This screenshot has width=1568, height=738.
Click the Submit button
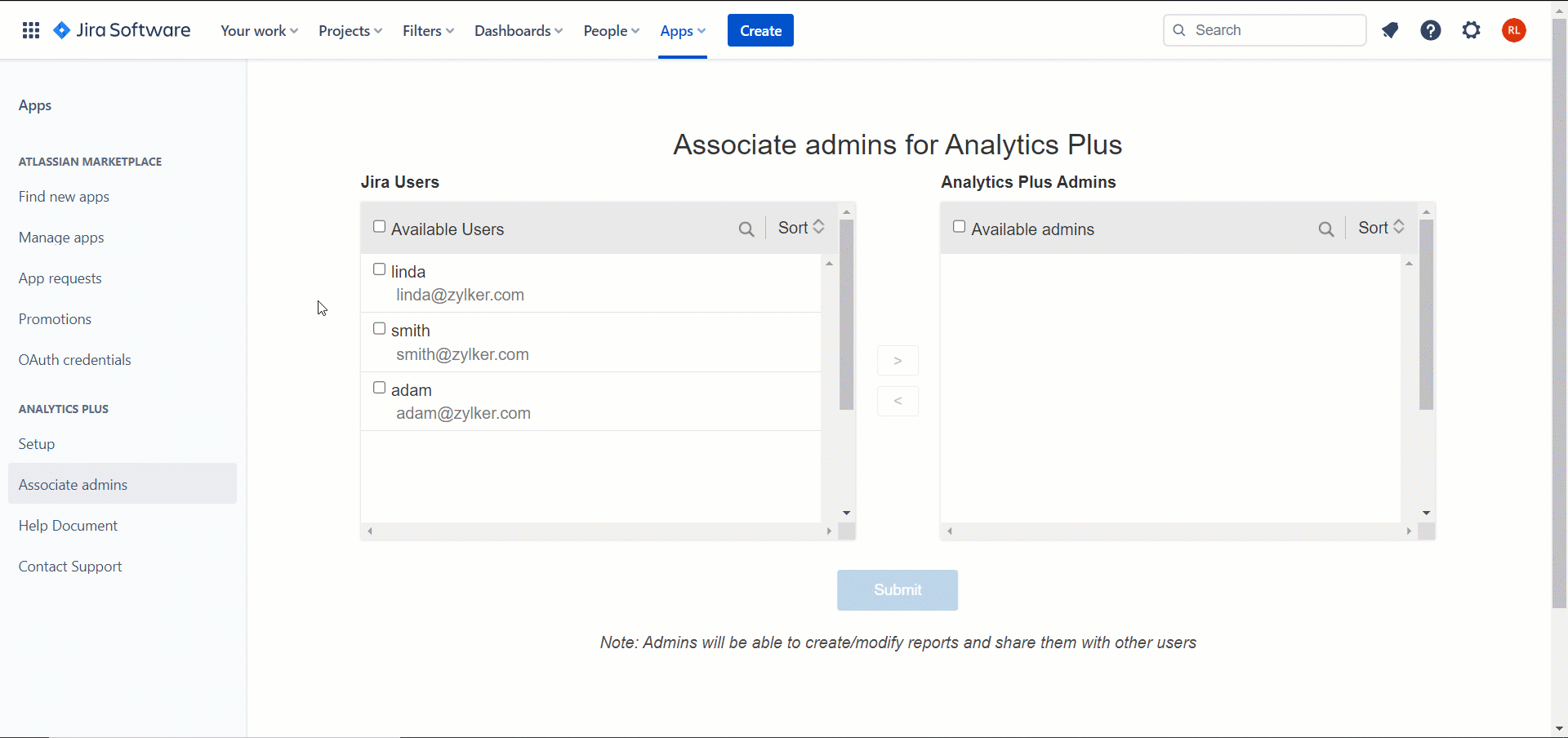coord(897,589)
